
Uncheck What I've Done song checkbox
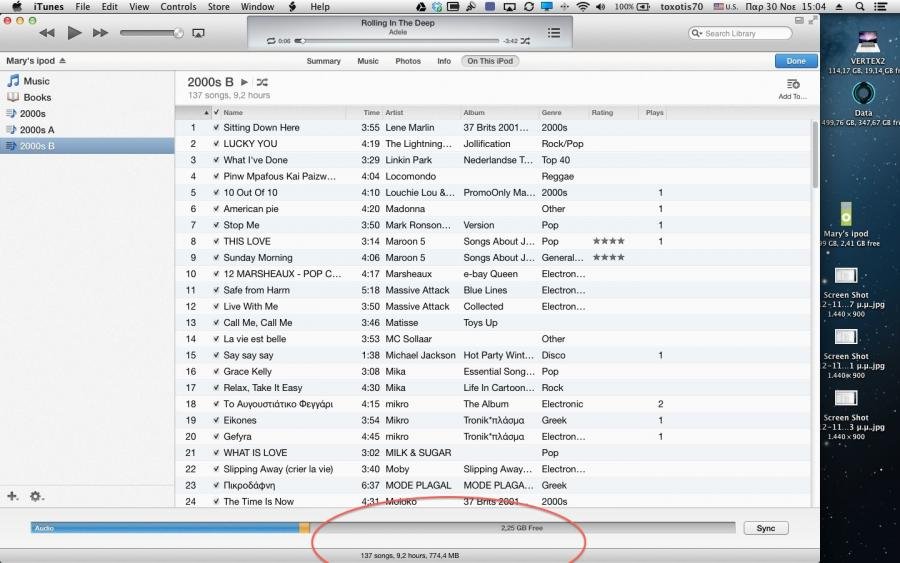click(216, 160)
